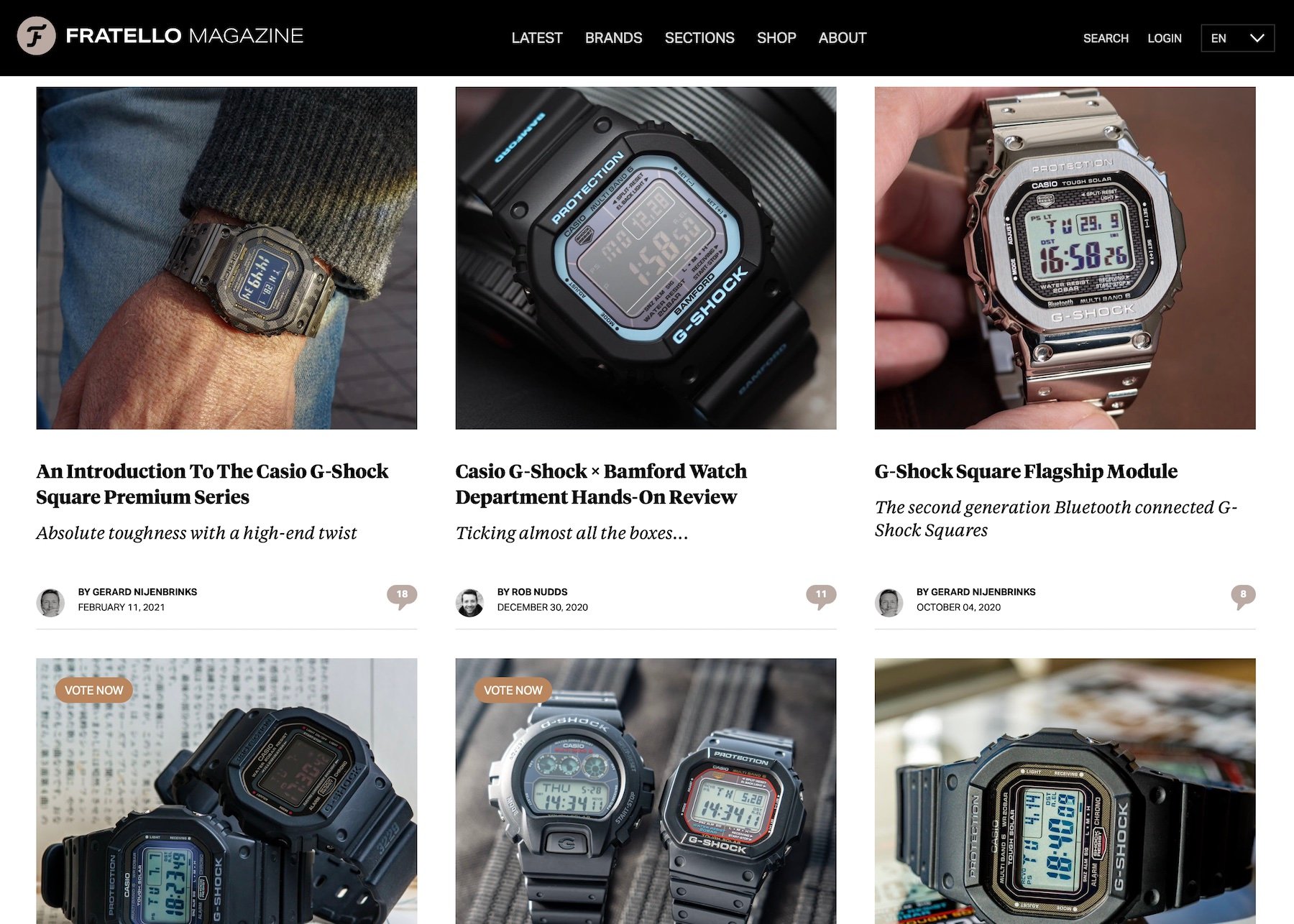Open G-Shock Square Flagship Module article title
Screen dimensions: 1294x924
[1026, 471]
